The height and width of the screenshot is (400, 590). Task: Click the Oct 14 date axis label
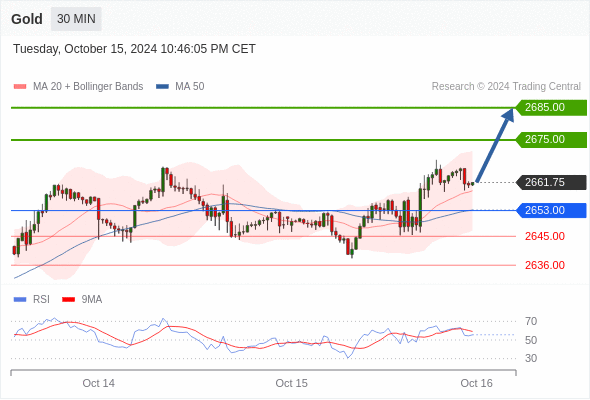(x=99, y=383)
